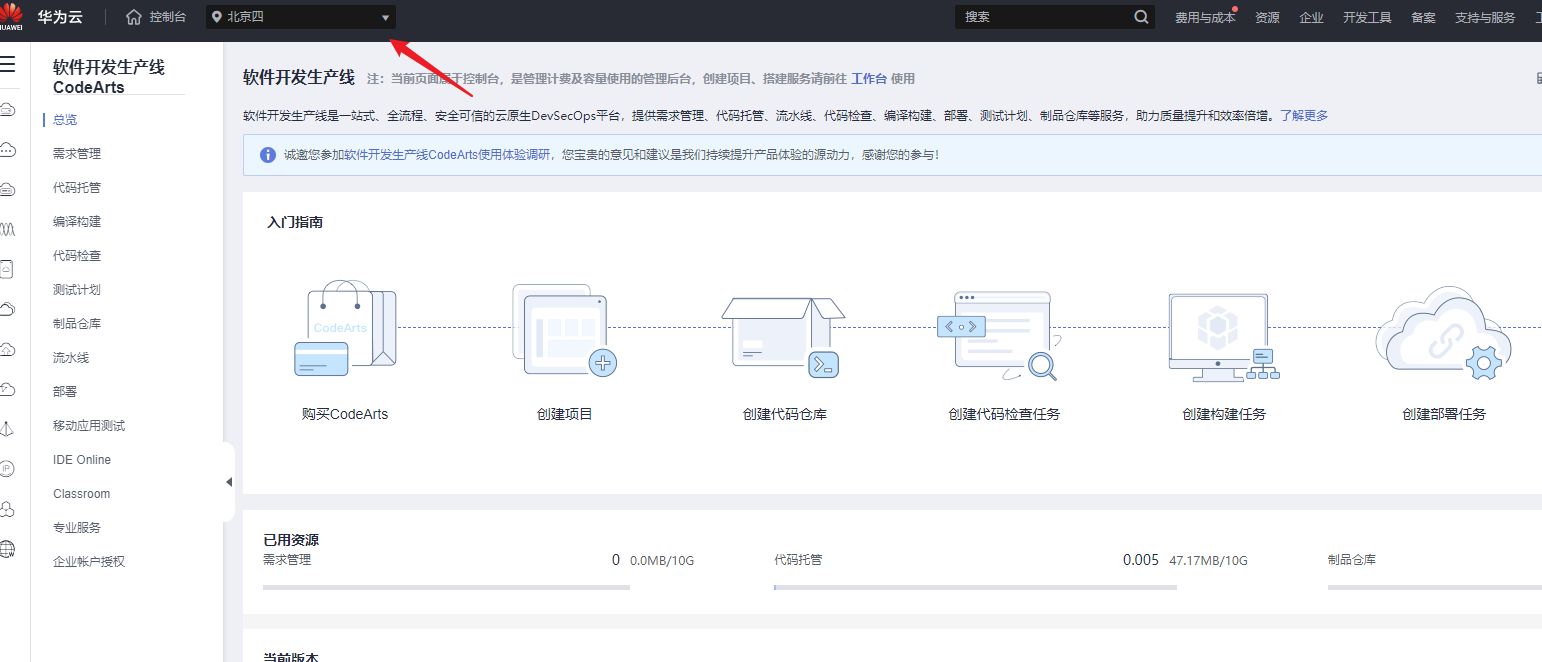Image resolution: width=1542 pixels, height=662 pixels.
Task: Open the 备案 menu in the top bar
Action: [1423, 17]
